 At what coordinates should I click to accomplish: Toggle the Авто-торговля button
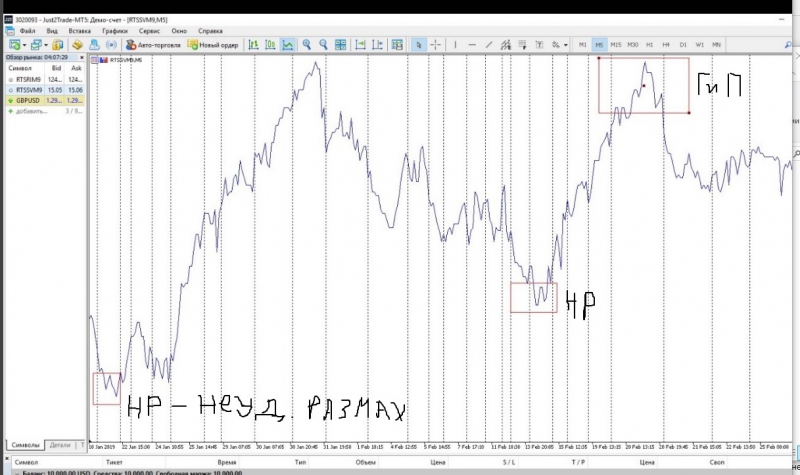153,45
